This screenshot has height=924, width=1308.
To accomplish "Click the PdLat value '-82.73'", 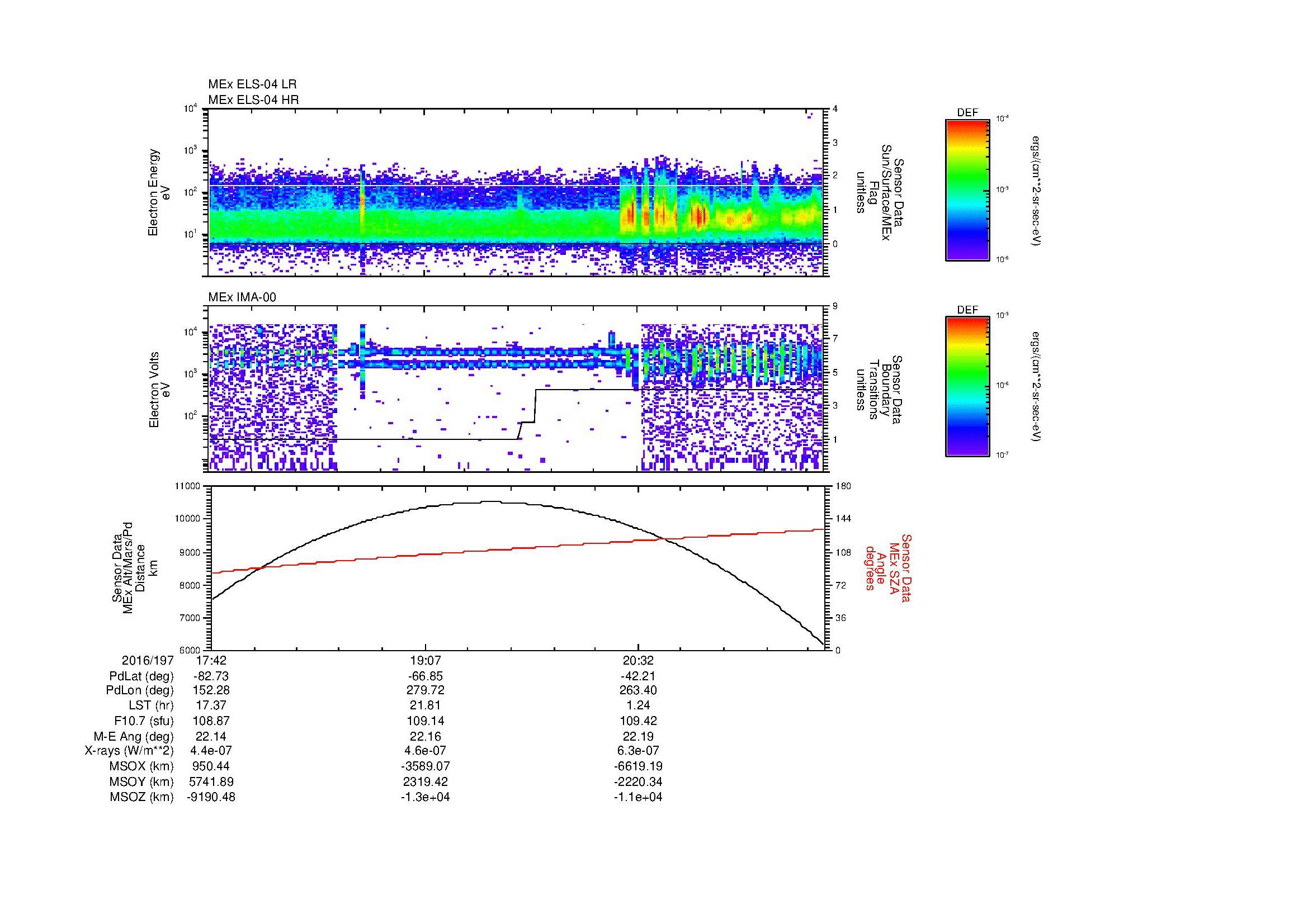I will (x=211, y=676).
